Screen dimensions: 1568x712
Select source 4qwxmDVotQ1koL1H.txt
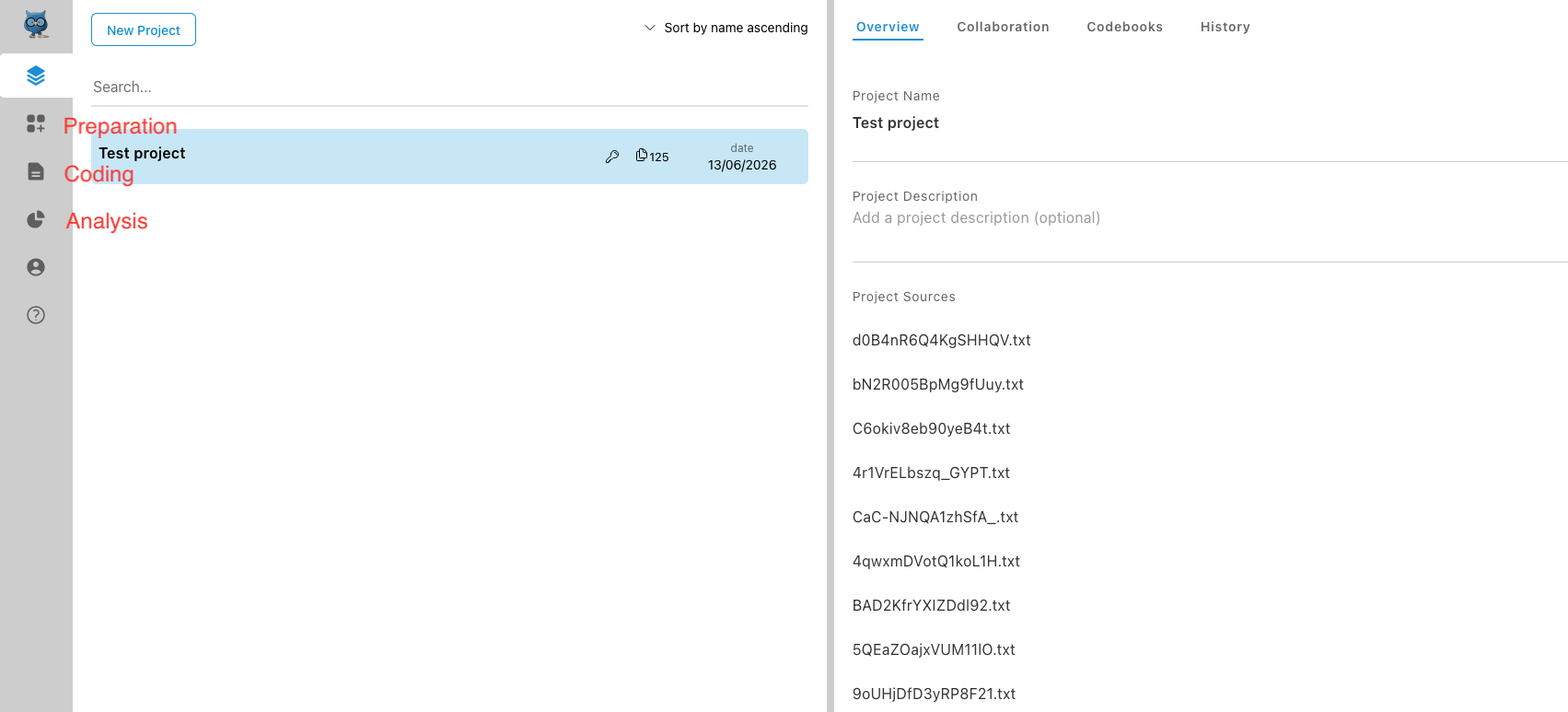936,561
